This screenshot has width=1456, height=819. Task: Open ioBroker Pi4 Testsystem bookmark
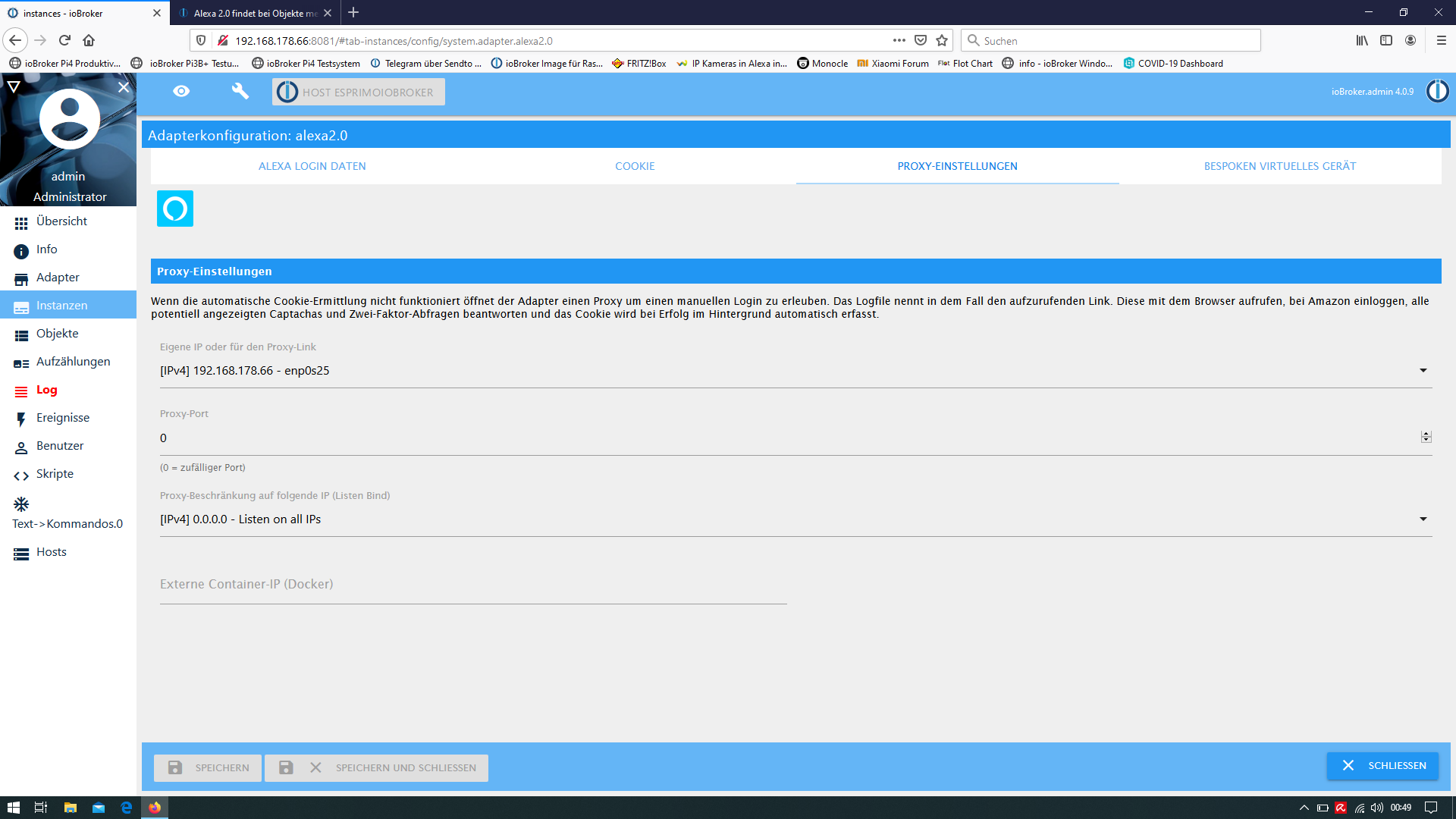[306, 64]
